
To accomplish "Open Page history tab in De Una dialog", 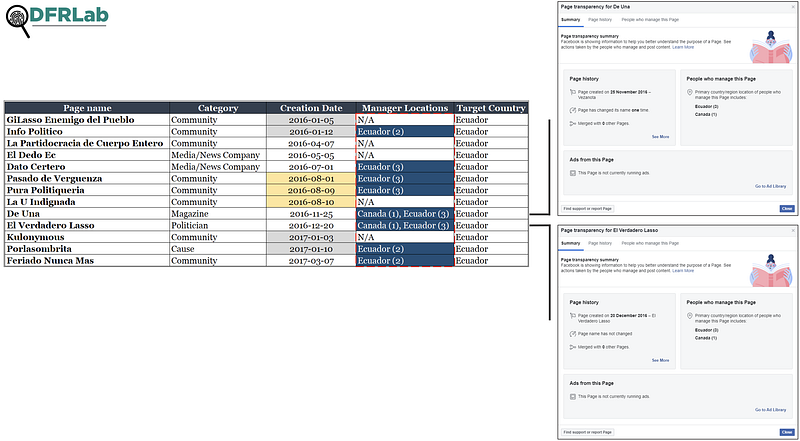I will point(599,20).
